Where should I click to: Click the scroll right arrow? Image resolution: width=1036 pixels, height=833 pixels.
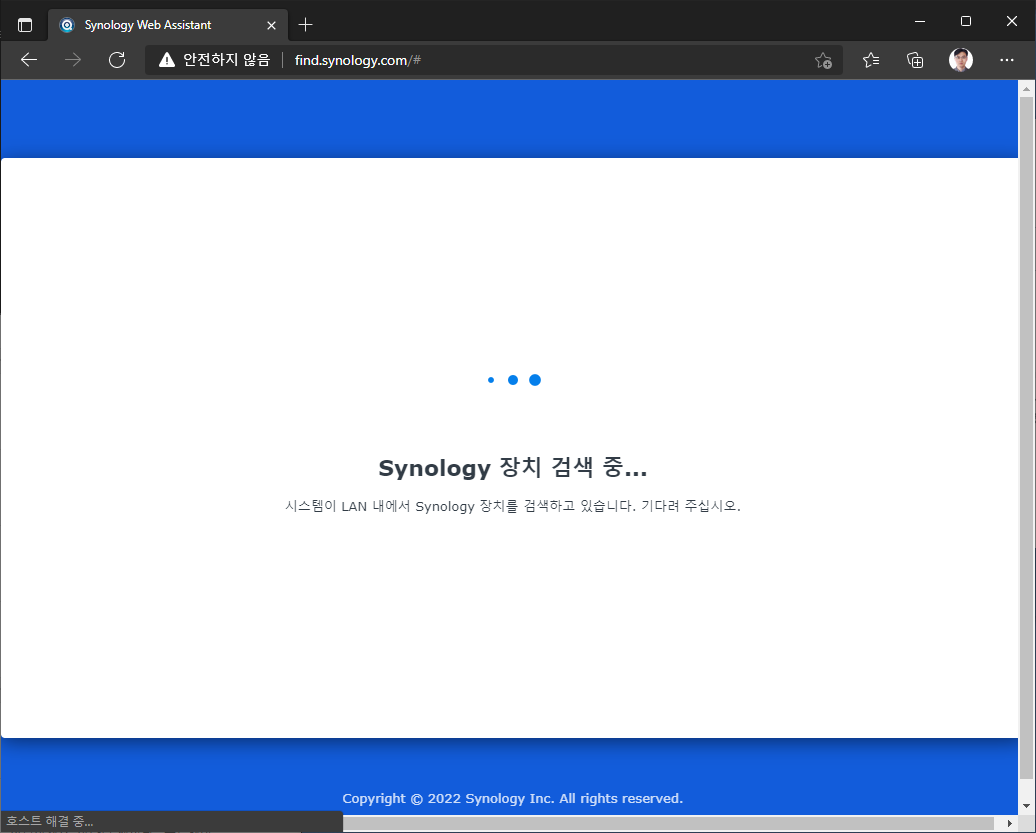pyautogui.click(x=1010, y=823)
